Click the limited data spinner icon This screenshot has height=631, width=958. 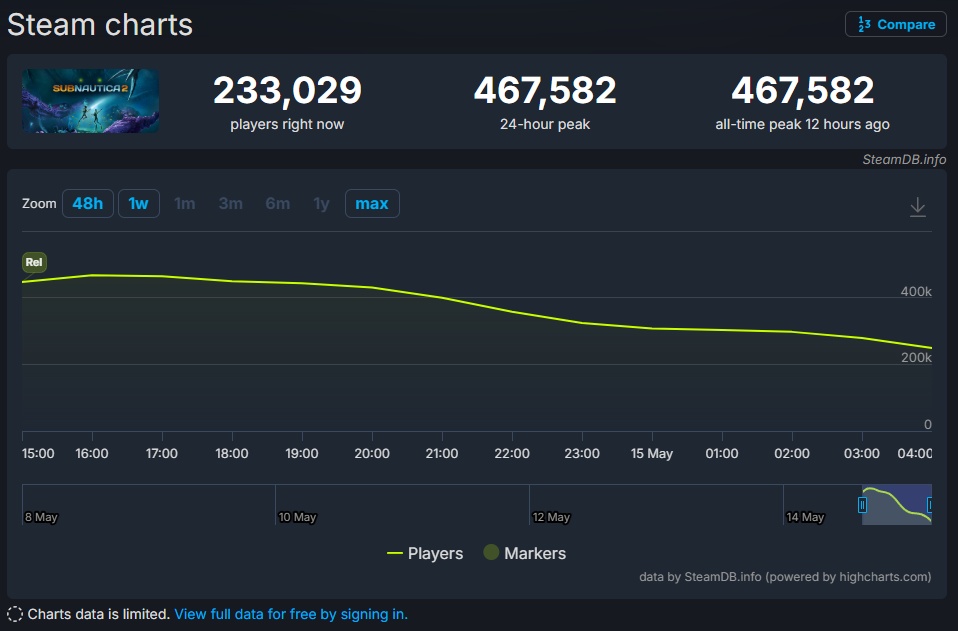coord(15,615)
